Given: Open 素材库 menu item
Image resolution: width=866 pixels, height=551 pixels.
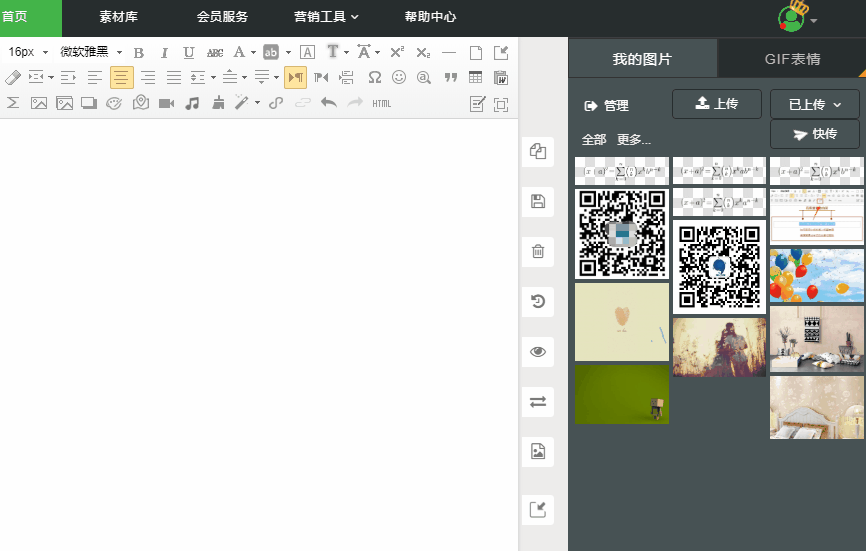Looking at the screenshot, I should coord(118,17).
